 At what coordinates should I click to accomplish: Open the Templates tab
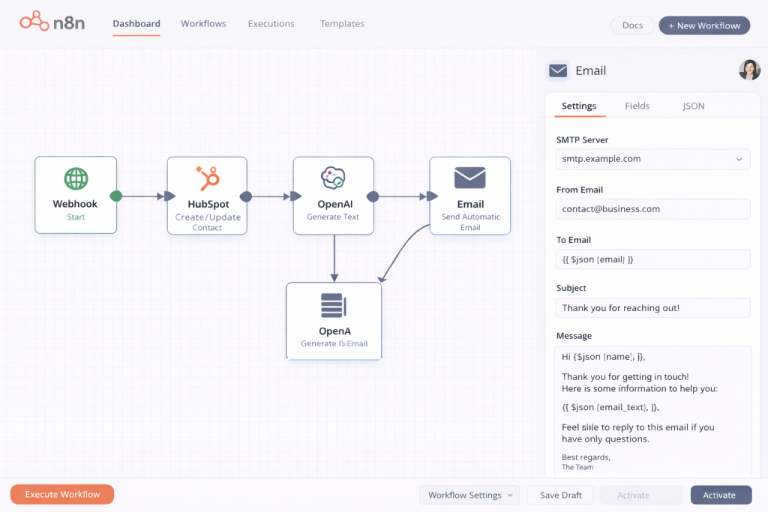(x=342, y=24)
